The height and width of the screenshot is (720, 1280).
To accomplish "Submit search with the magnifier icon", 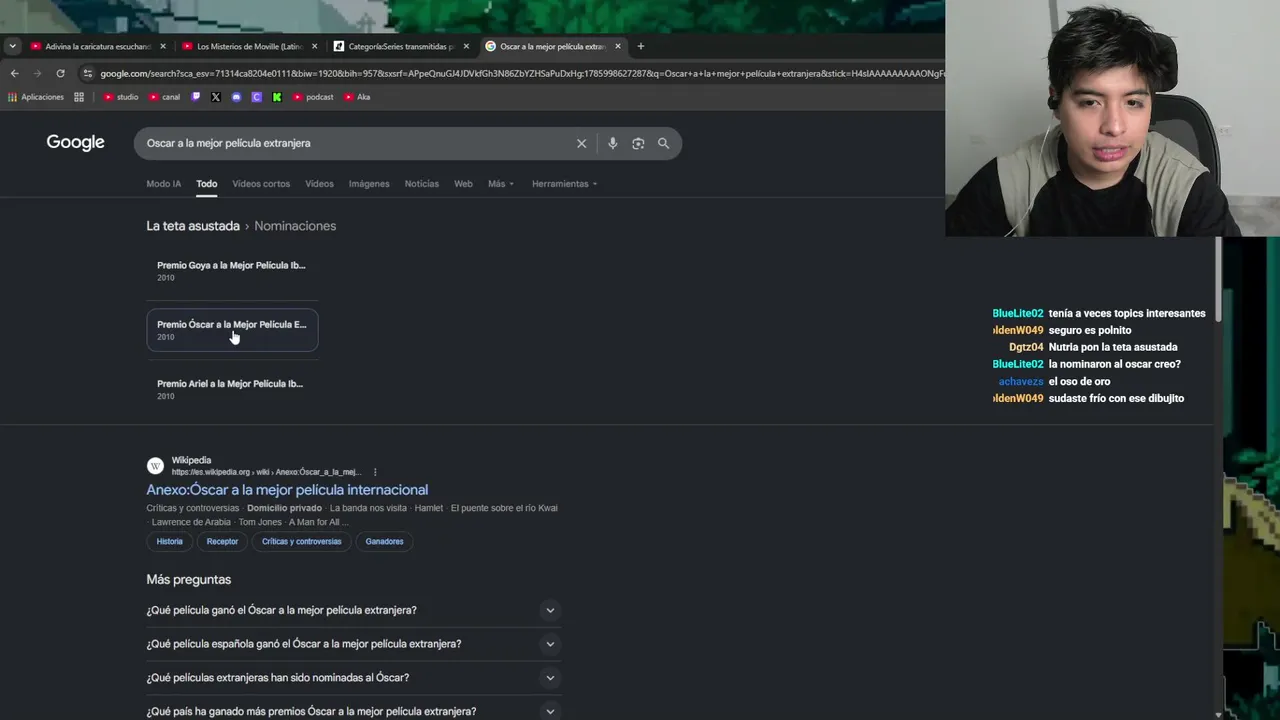I will 663,143.
